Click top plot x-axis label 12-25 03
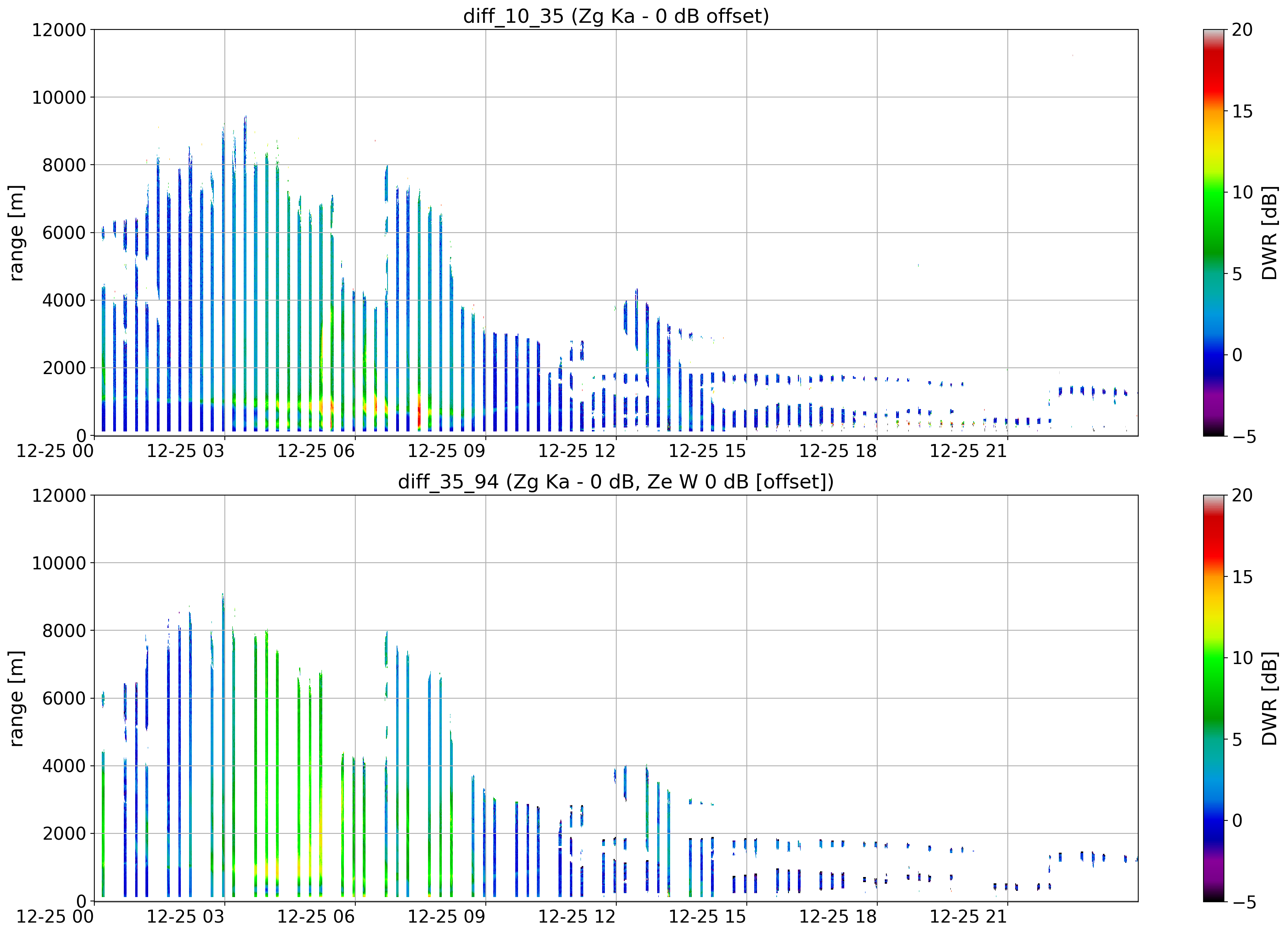1288x934 pixels. coord(186,451)
